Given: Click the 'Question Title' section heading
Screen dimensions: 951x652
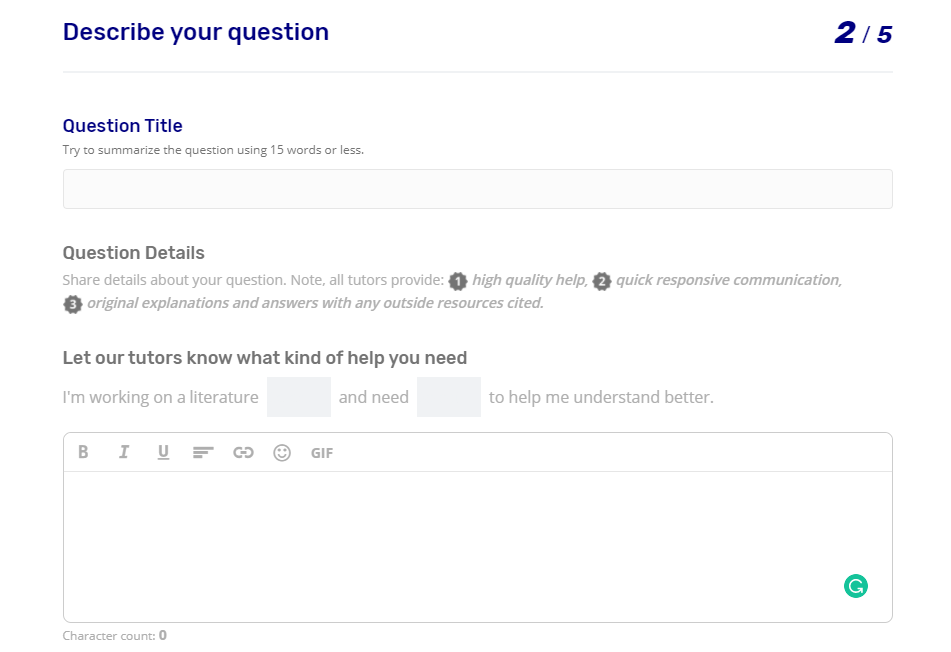Looking at the screenshot, I should tap(122, 125).
